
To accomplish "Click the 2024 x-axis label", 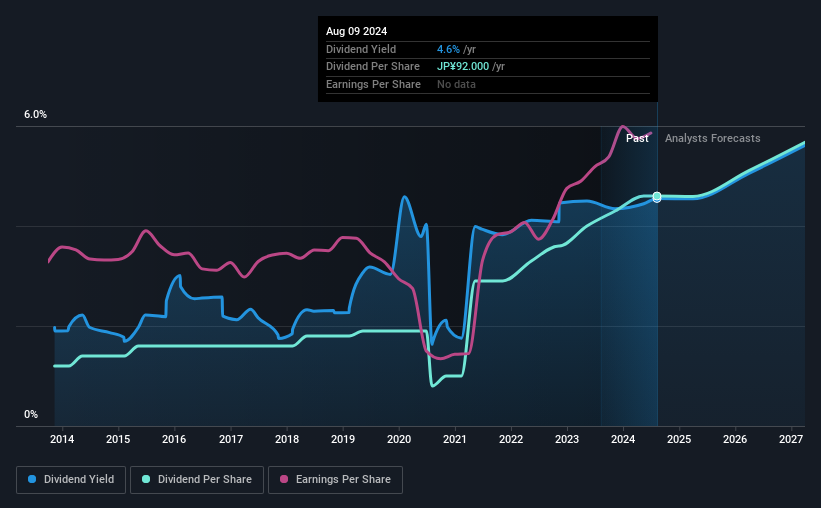I will pos(623,439).
